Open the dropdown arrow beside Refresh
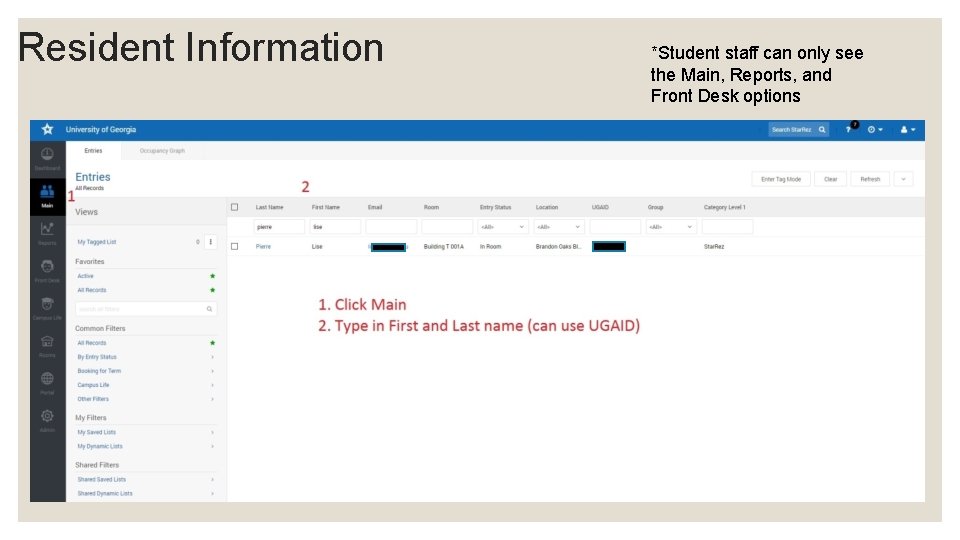This screenshot has width=960, height=540. pos(904,179)
